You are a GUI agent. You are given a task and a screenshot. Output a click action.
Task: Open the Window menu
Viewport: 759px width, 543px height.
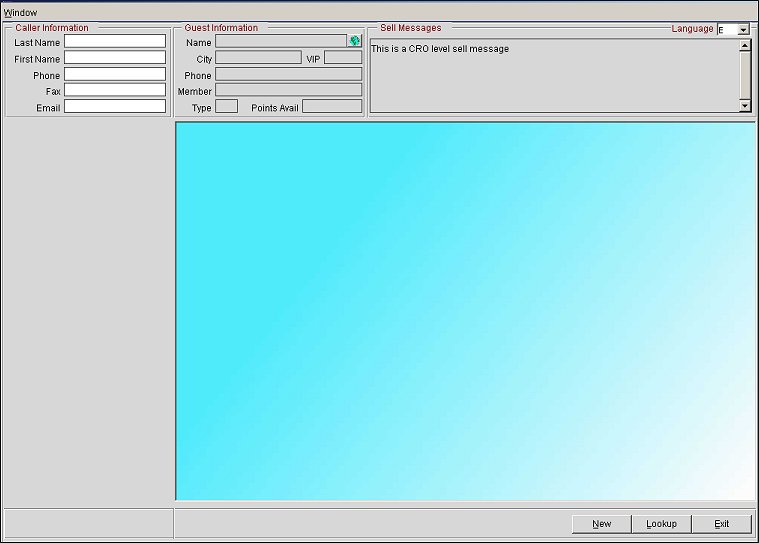[20, 12]
